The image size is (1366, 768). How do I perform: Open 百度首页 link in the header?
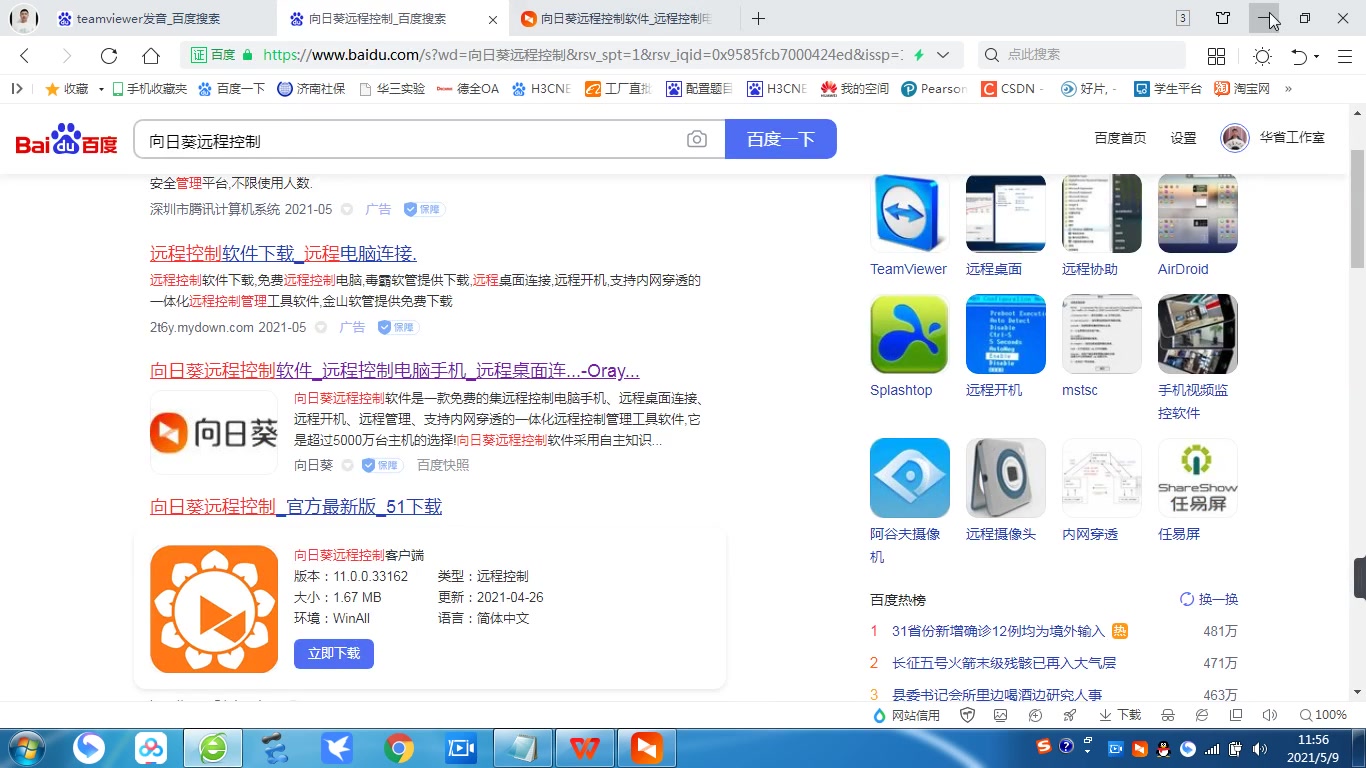click(x=1120, y=138)
